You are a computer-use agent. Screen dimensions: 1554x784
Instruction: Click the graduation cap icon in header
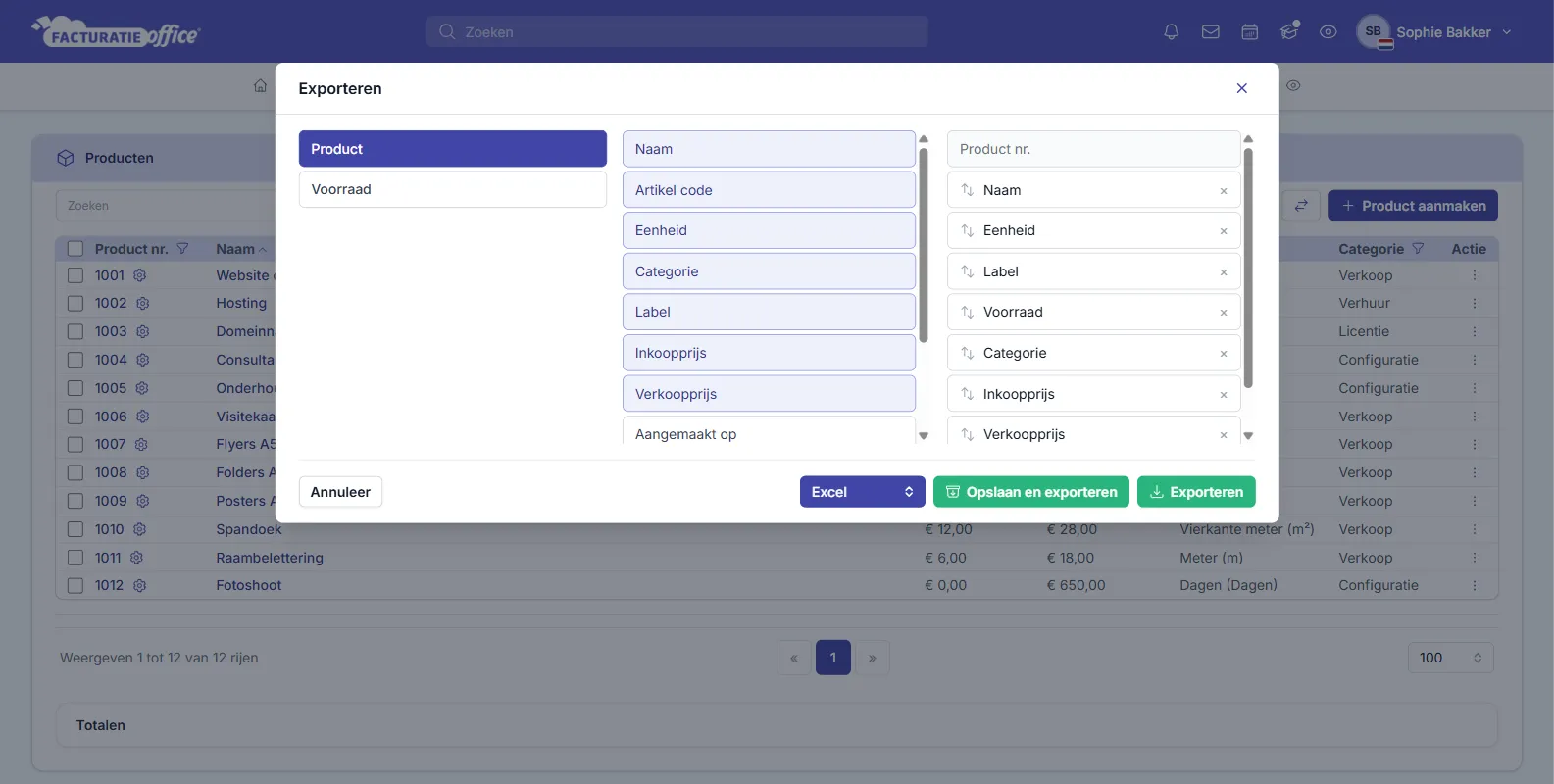(1289, 31)
